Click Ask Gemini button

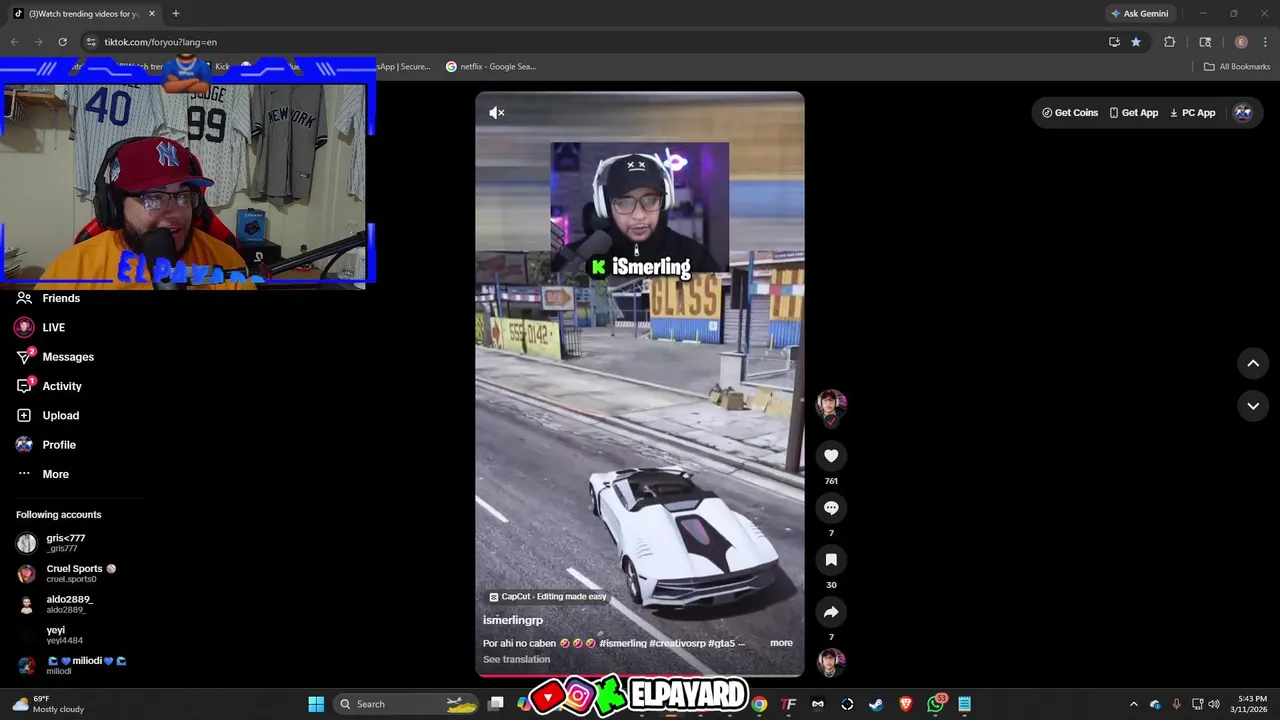tap(1139, 14)
